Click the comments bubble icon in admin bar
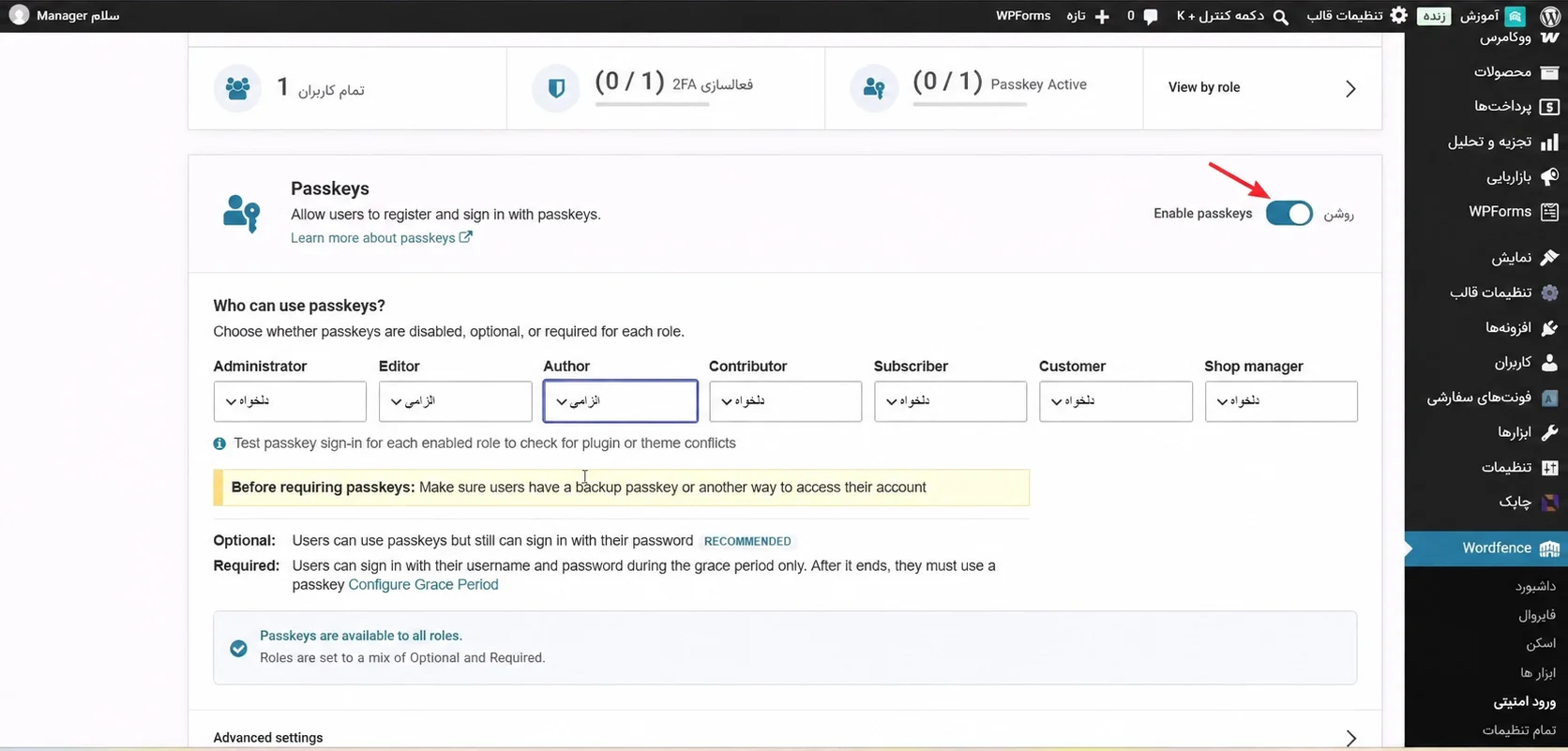 point(1151,16)
